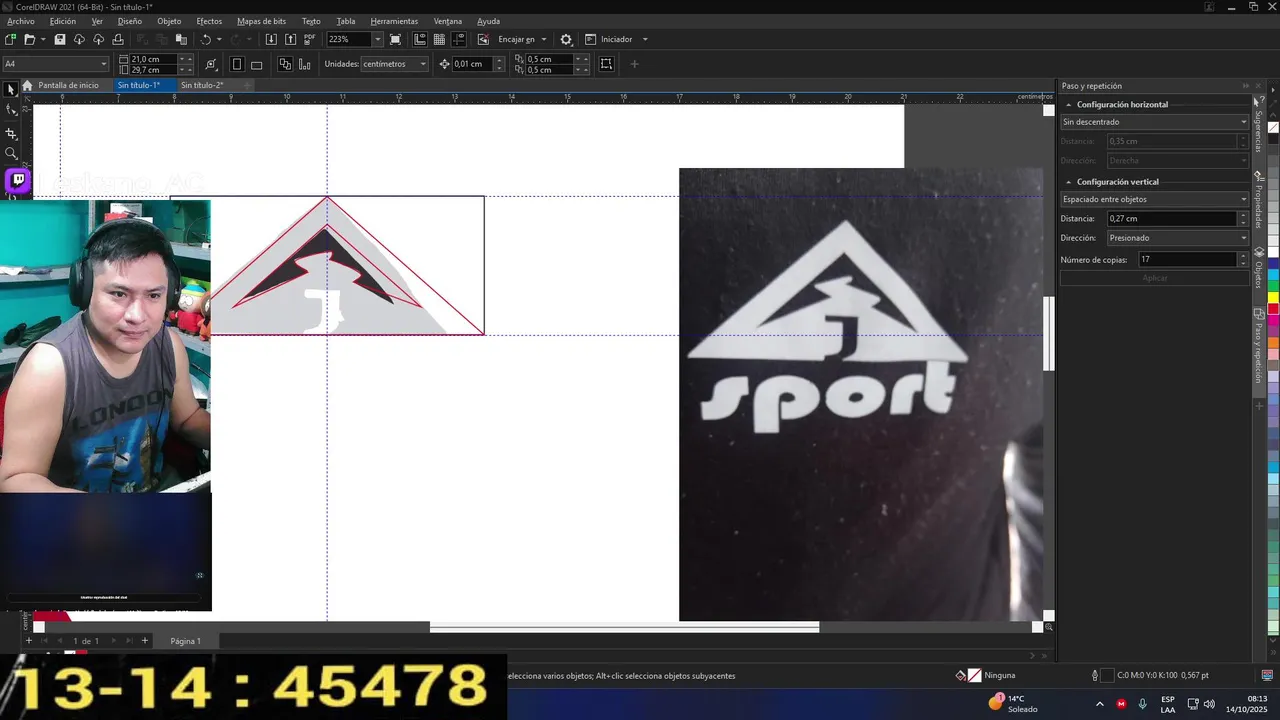Open the Ventana menu
This screenshot has width=1280, height=720.
coord(448,21)
